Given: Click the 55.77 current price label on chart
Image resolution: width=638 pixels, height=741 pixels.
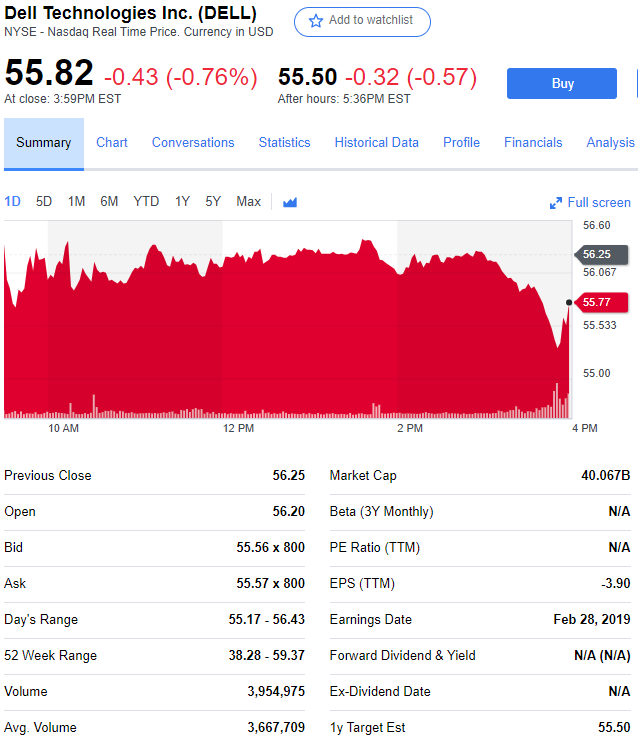Looking at the screenshot, I should pyautogui.click(x=598, y=302).
